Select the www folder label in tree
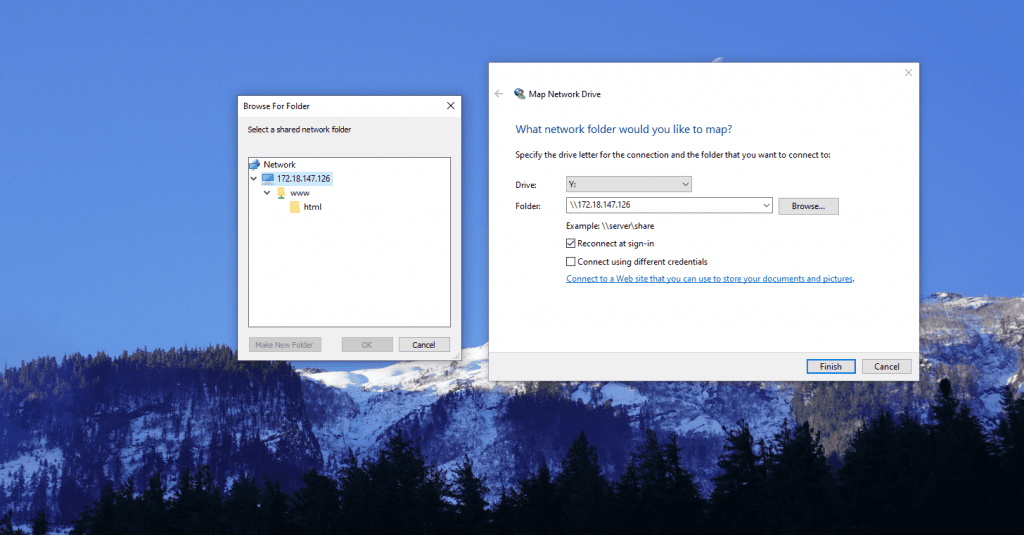Viewport: 1024px width, 535px height. coord(300,193)
